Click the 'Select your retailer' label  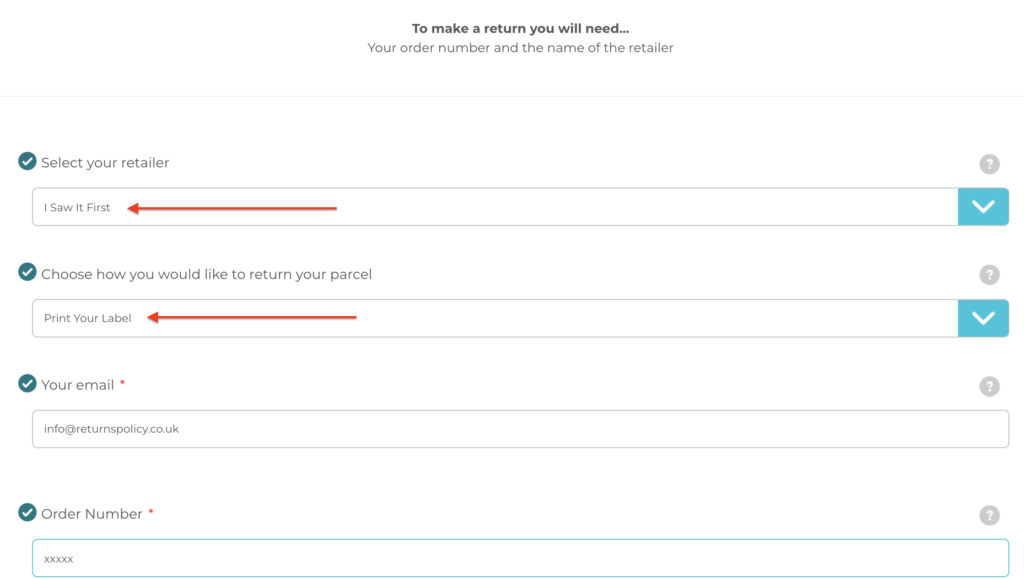pos(105,162)
